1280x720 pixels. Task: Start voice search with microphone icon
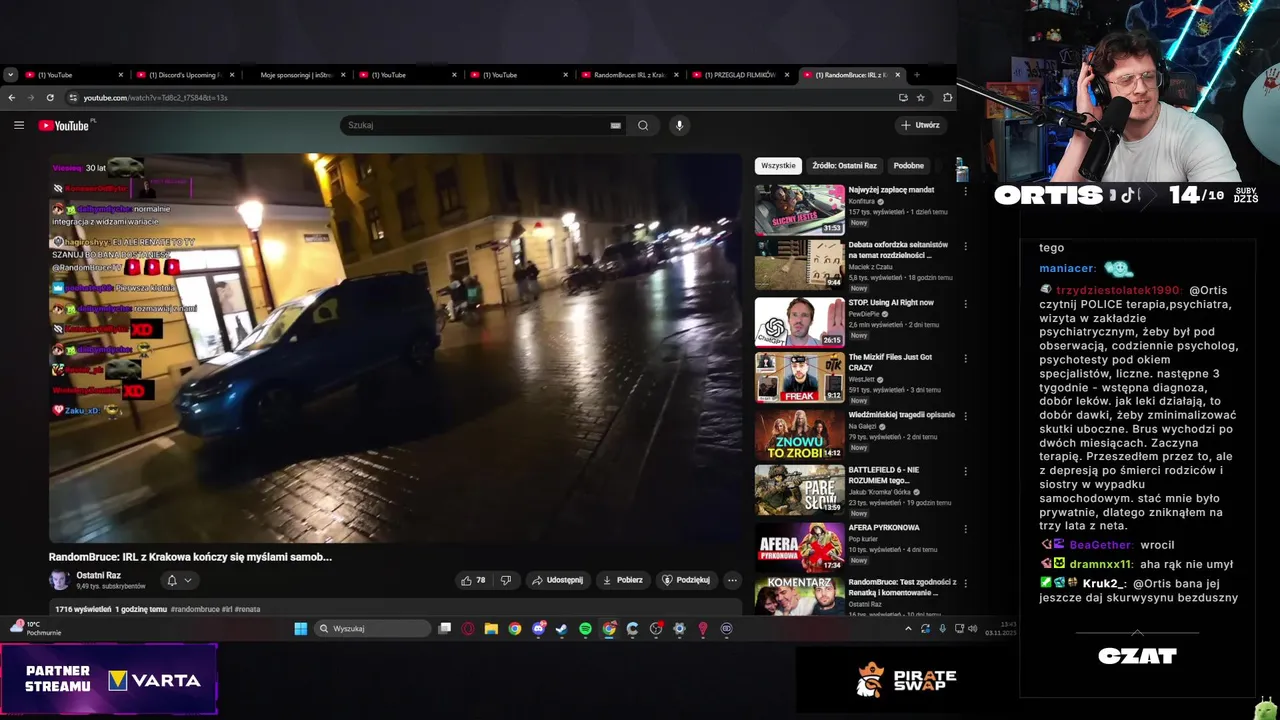[679, 125]
